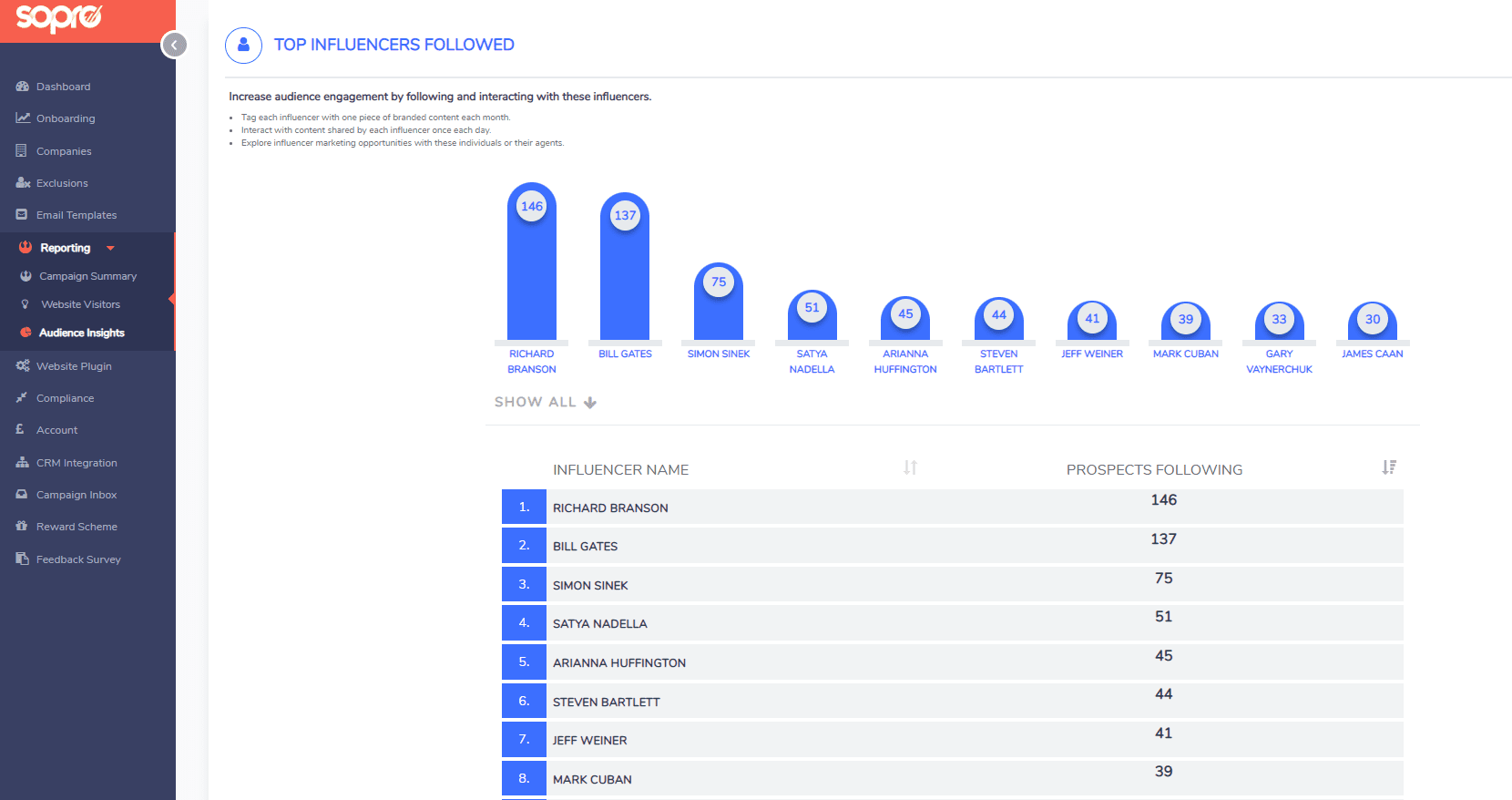
Task: Sort table by Prospects Following icon
Action: [1389, 467]
